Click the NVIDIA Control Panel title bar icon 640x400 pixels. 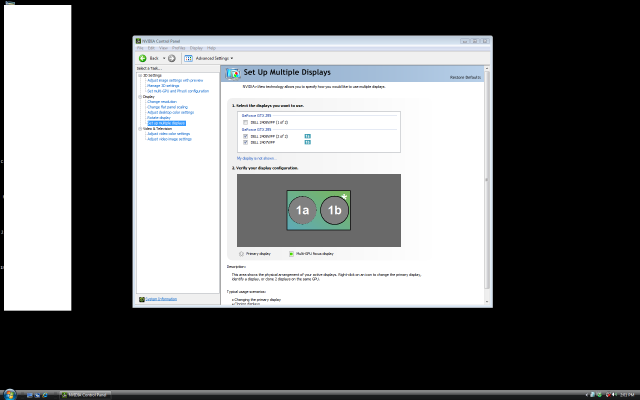[x=138, y=41]
